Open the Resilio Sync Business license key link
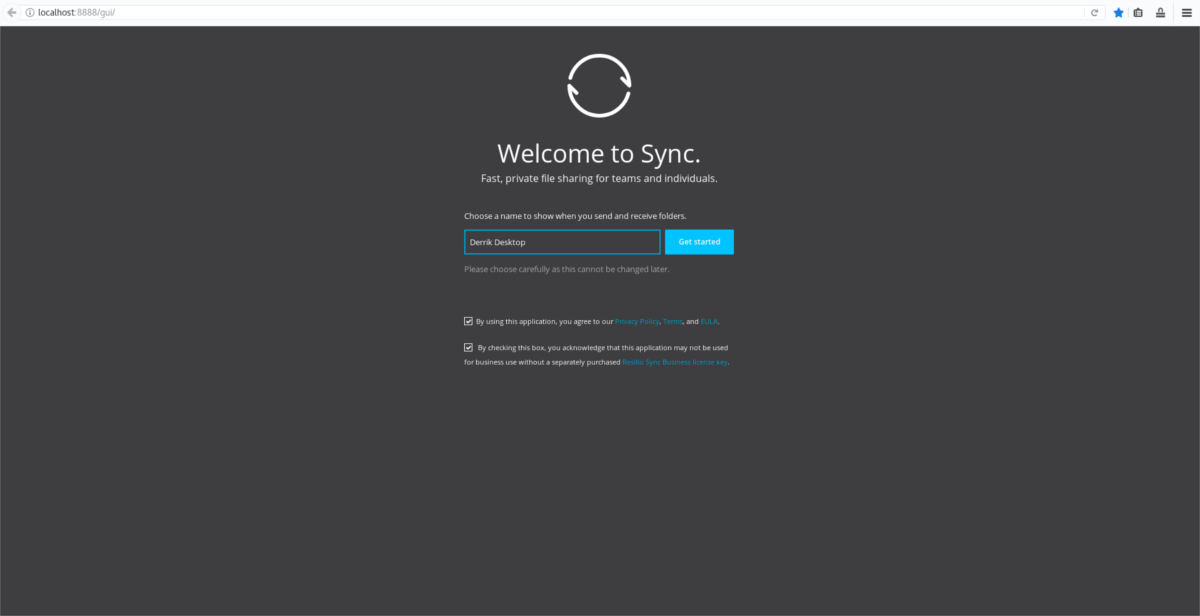 (x=675, y=362)
